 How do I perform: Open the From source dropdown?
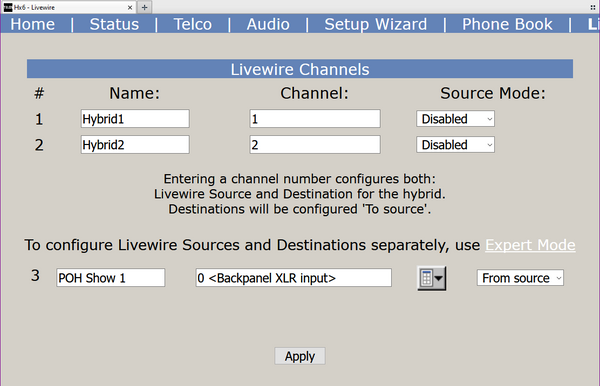pos(520,278)
